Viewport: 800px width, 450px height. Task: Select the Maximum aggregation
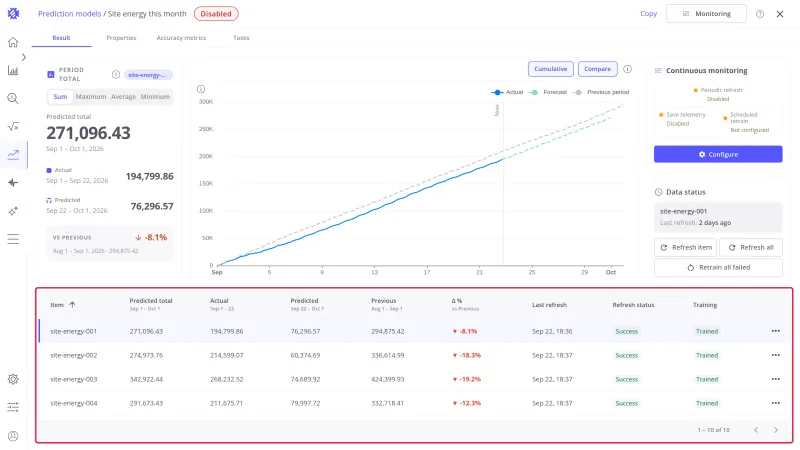91,96
